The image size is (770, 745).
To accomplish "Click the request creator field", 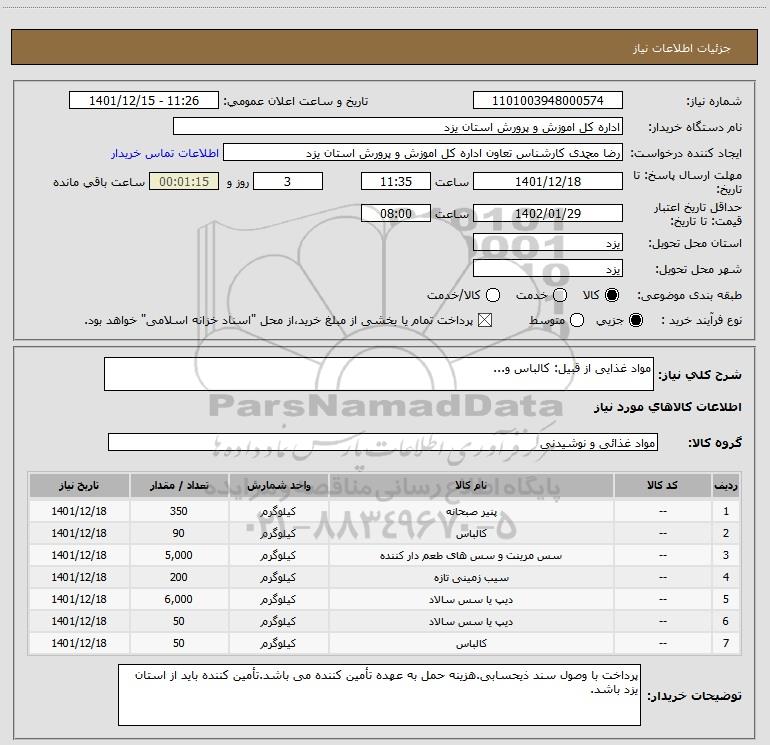I will coord(423,153).
